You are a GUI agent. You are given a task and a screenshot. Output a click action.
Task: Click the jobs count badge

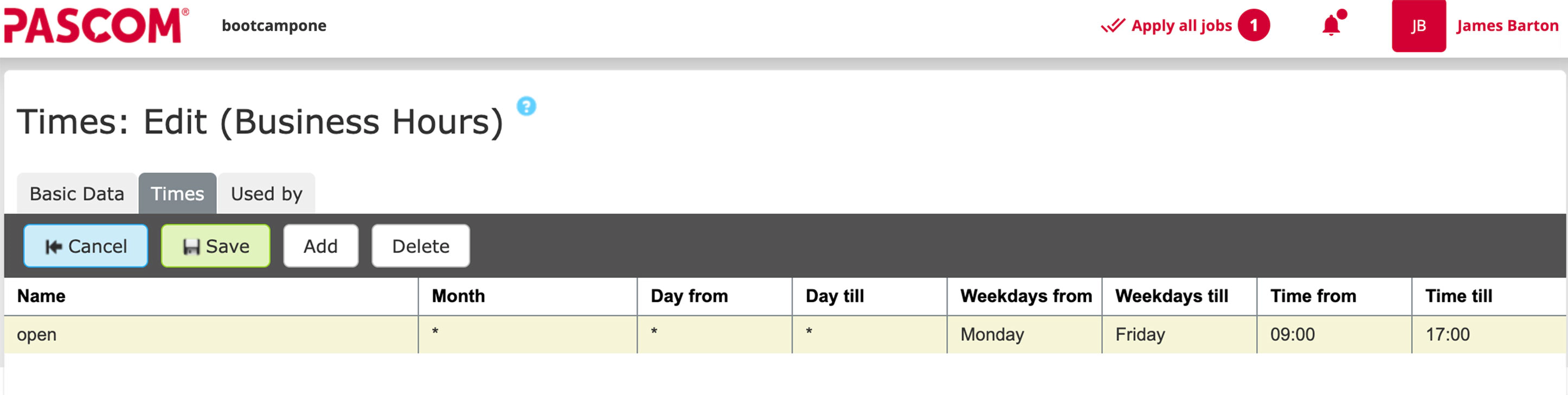1254,26
